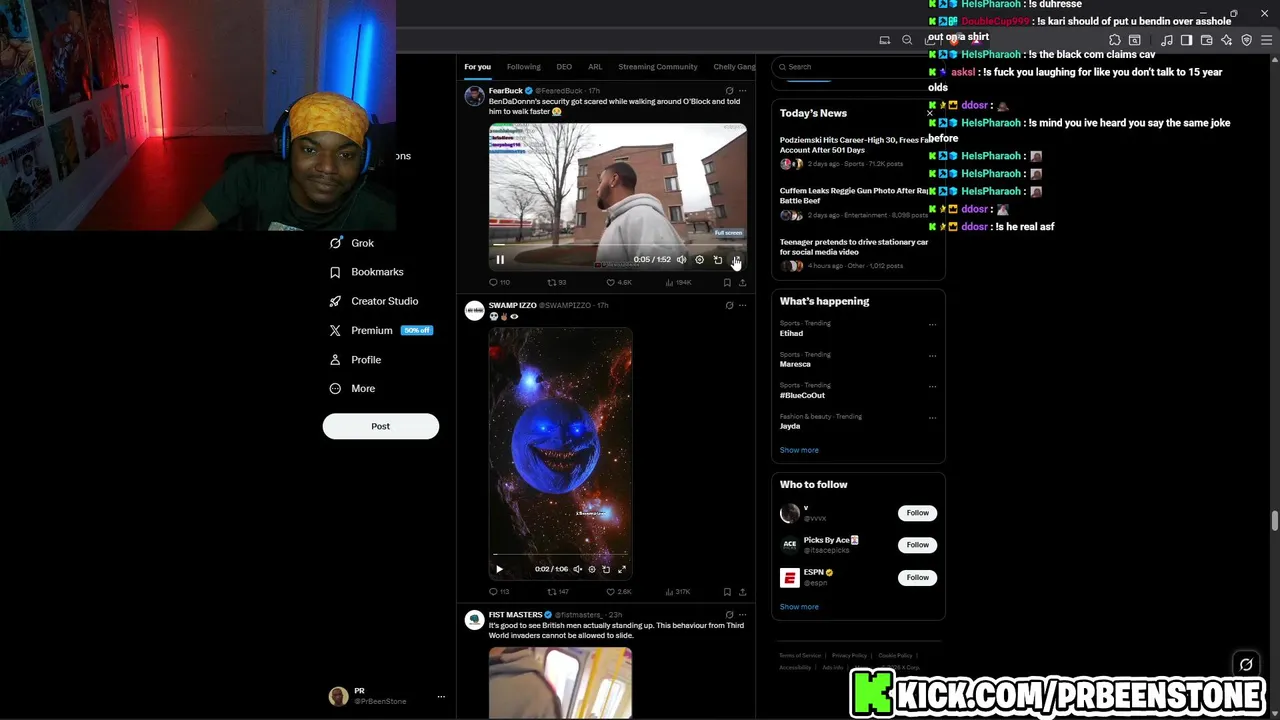Go to Profile from the sidebar
This screenshot has height=720, width=1280.
pos(355,359)
